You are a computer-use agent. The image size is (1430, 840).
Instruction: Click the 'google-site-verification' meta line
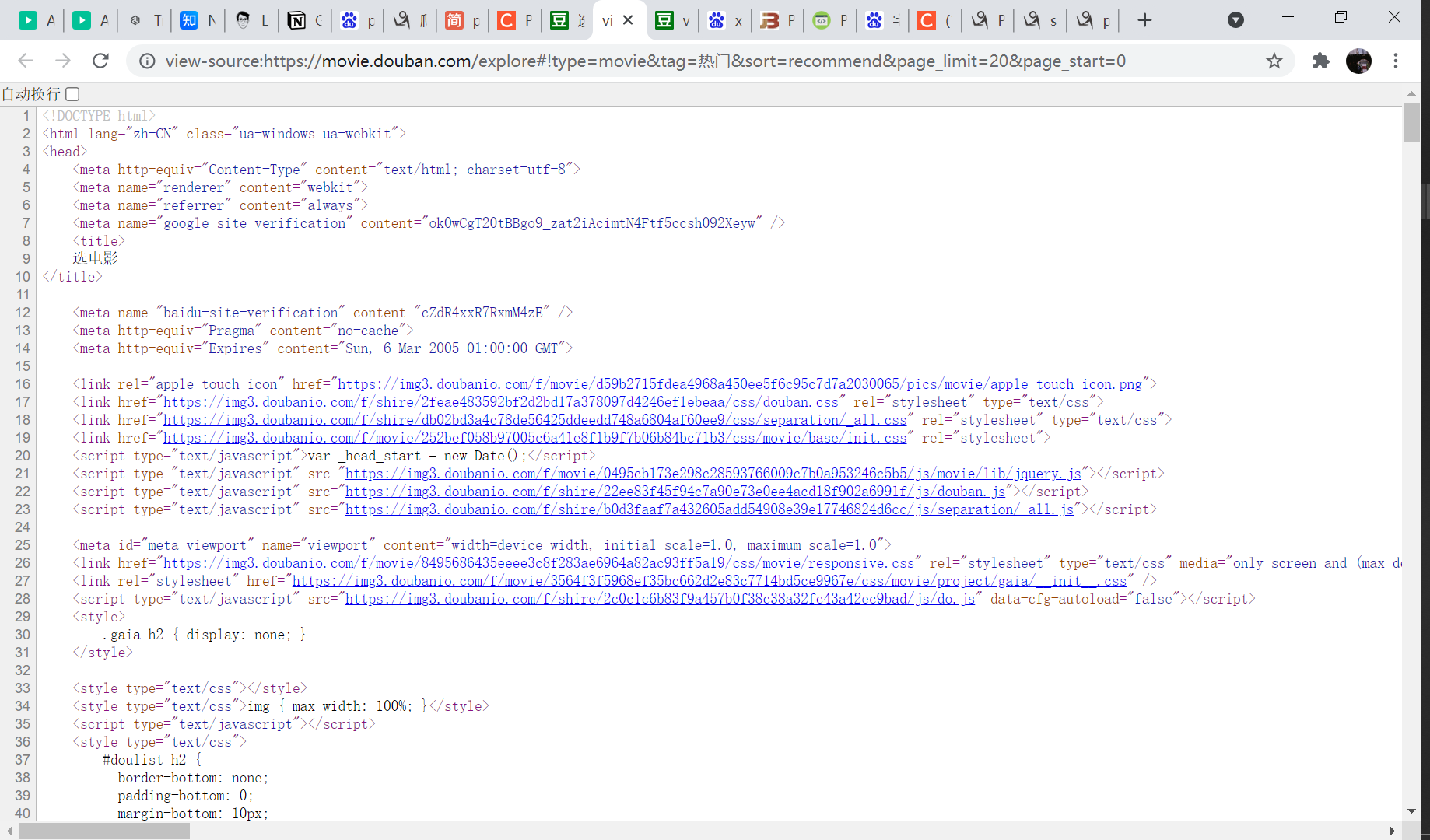[429, 223]
